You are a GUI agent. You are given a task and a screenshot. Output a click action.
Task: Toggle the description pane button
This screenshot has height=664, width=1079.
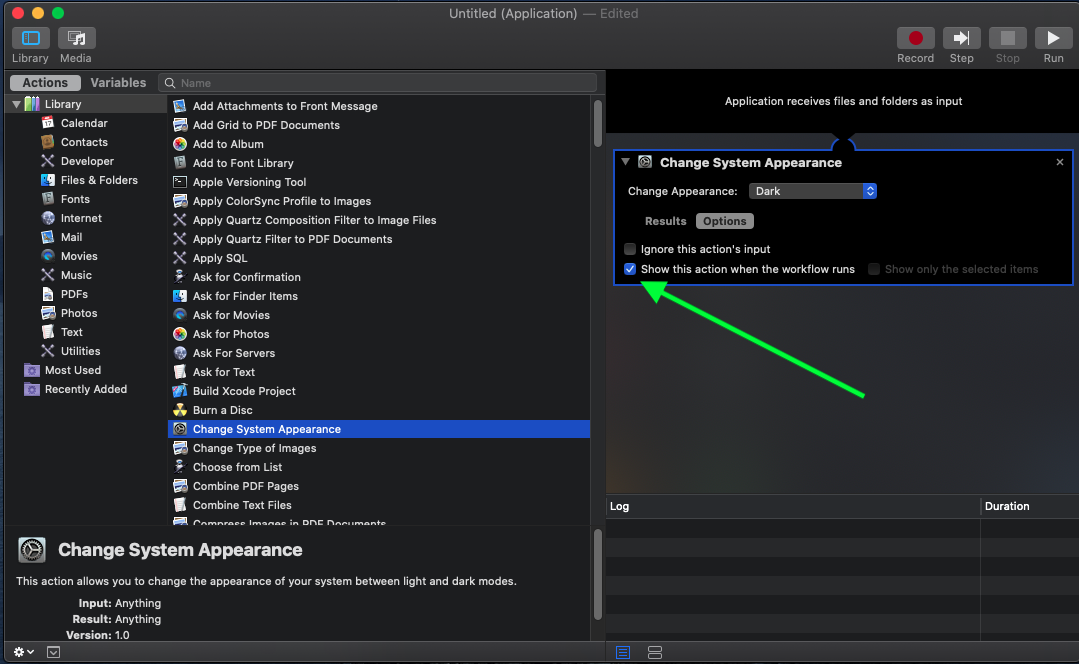[54, 652]
